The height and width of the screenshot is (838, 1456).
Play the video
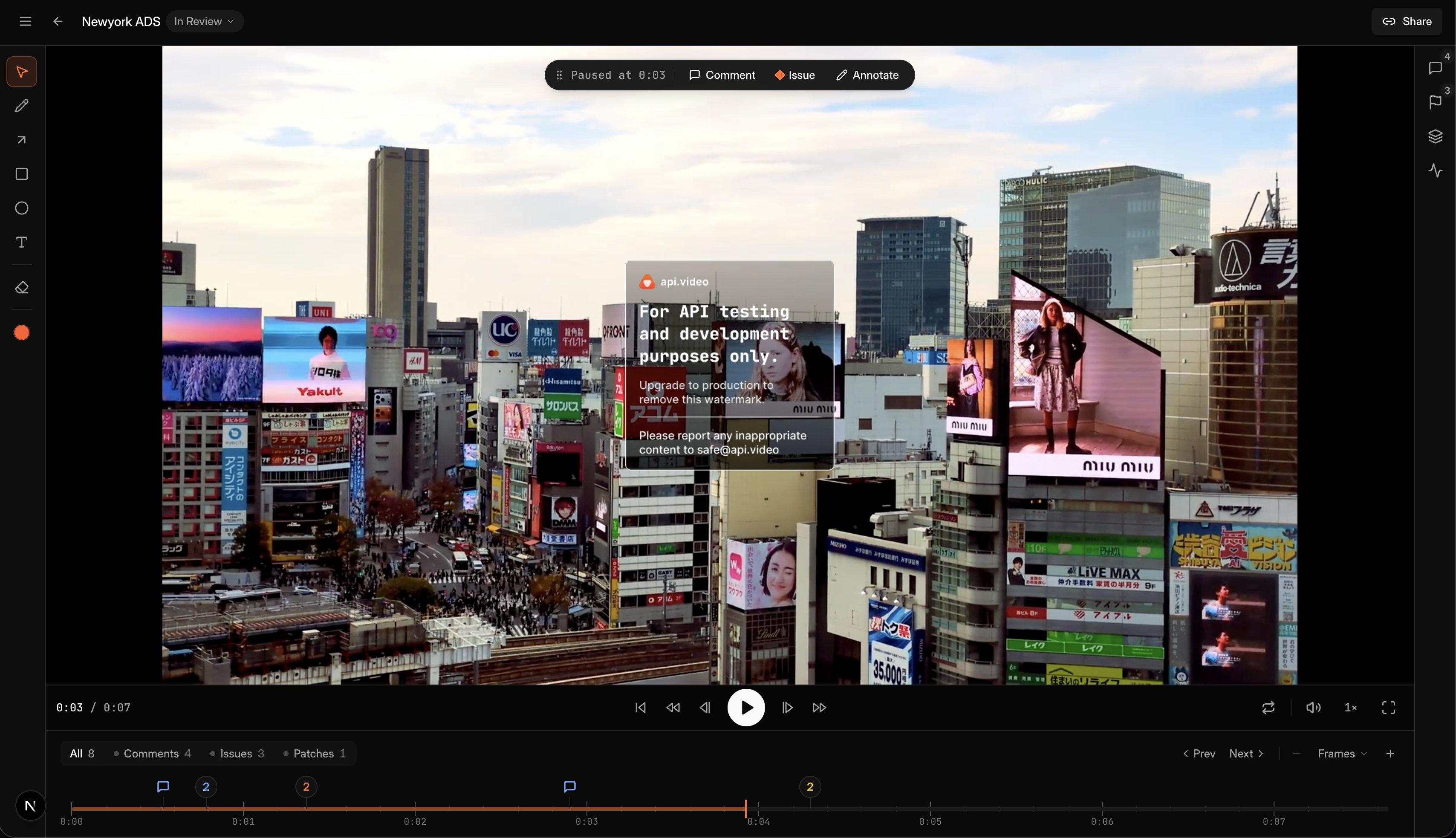coord(746,707)
